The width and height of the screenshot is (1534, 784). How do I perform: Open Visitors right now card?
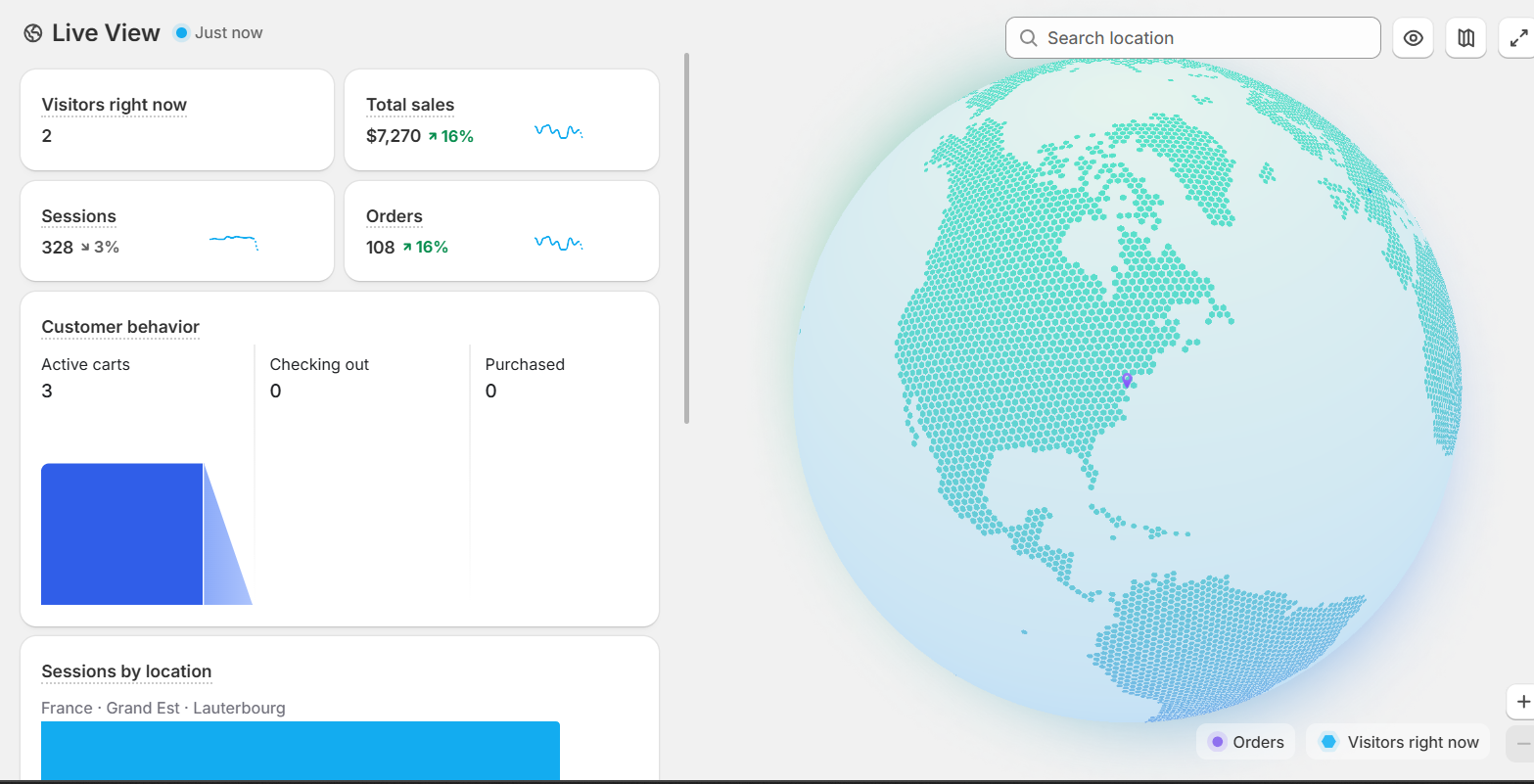click(177, 119)
